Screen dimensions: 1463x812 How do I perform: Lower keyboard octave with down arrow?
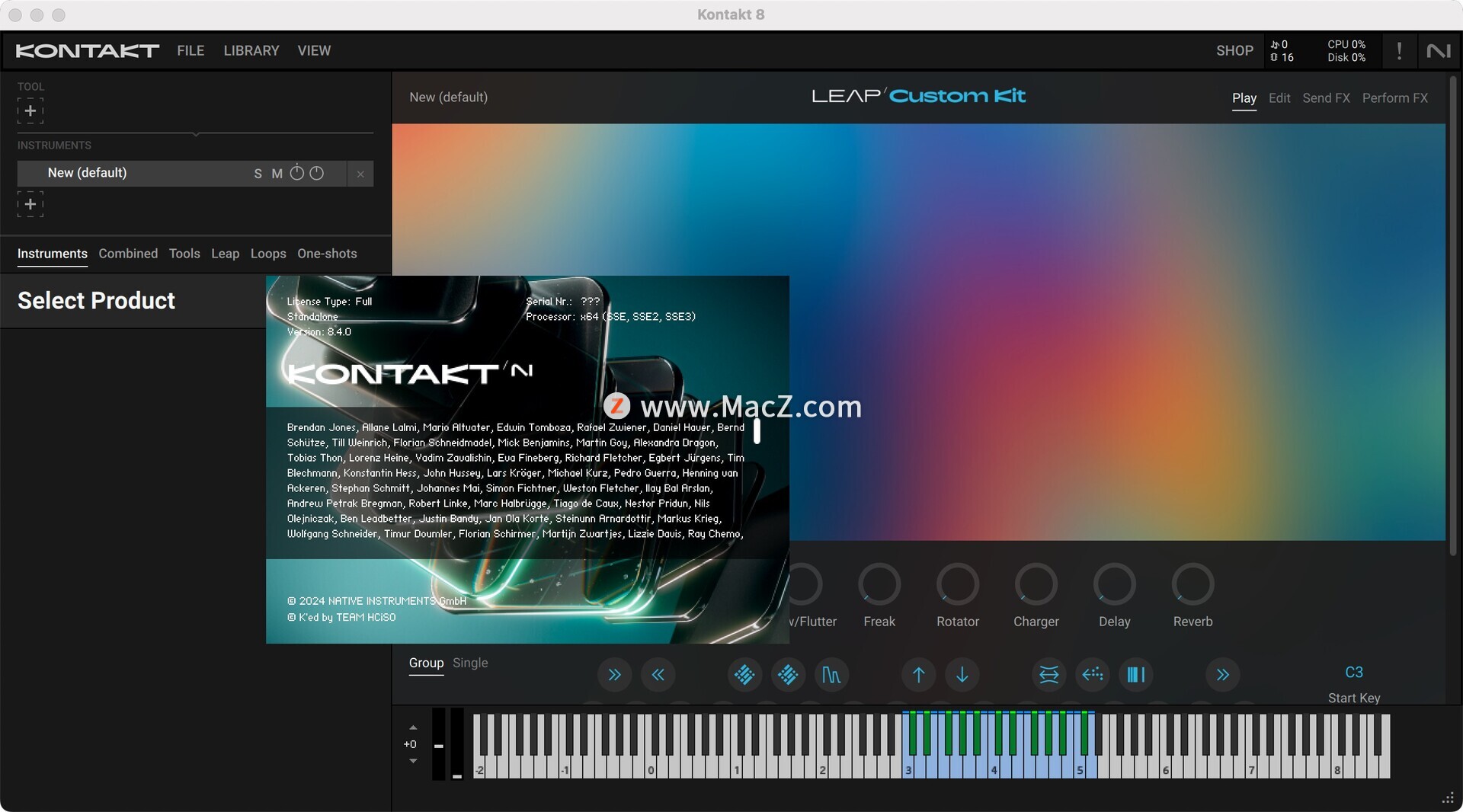413,761
